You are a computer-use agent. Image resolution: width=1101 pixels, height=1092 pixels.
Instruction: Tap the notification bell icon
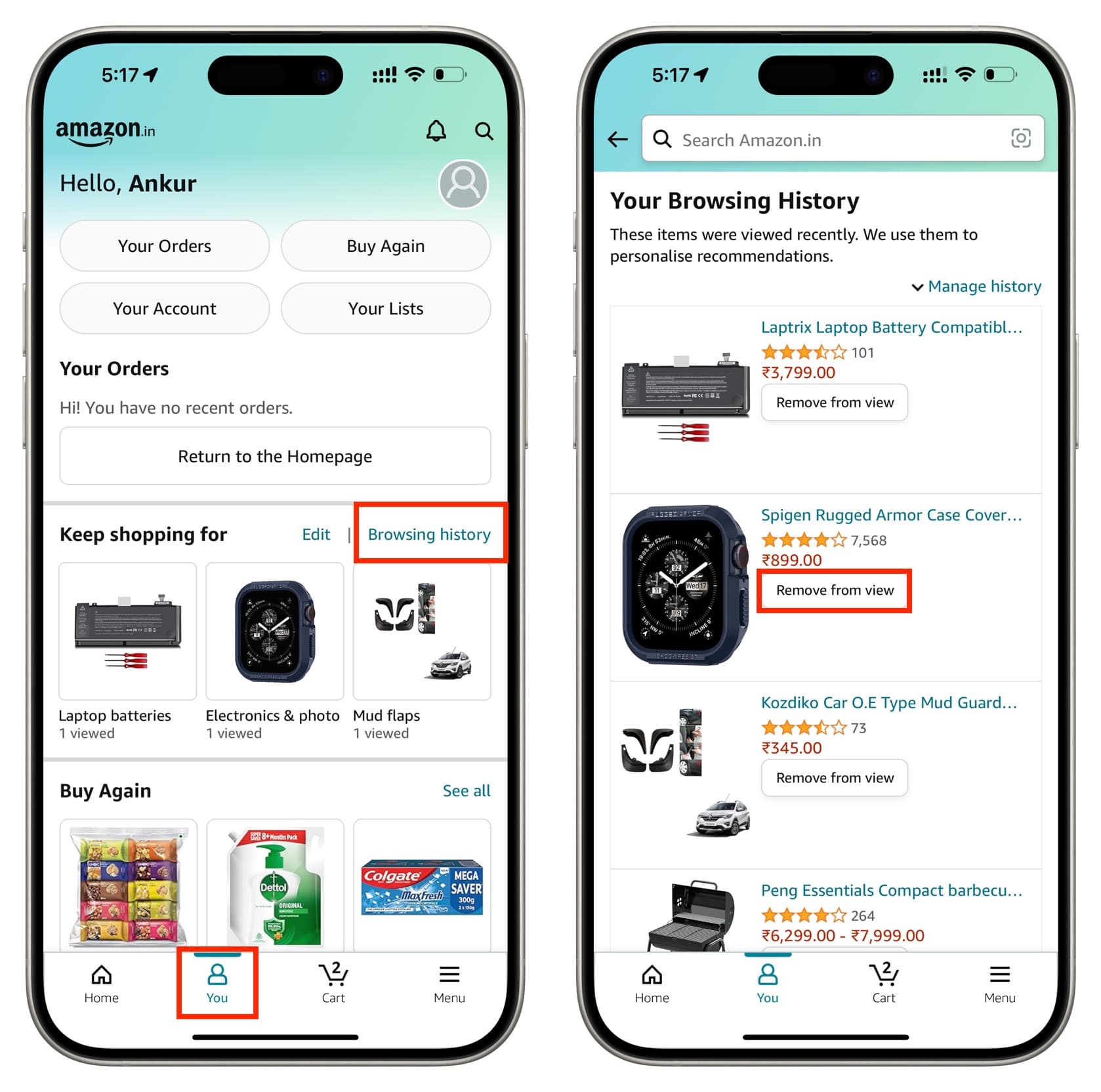click(x=436, y=131)
